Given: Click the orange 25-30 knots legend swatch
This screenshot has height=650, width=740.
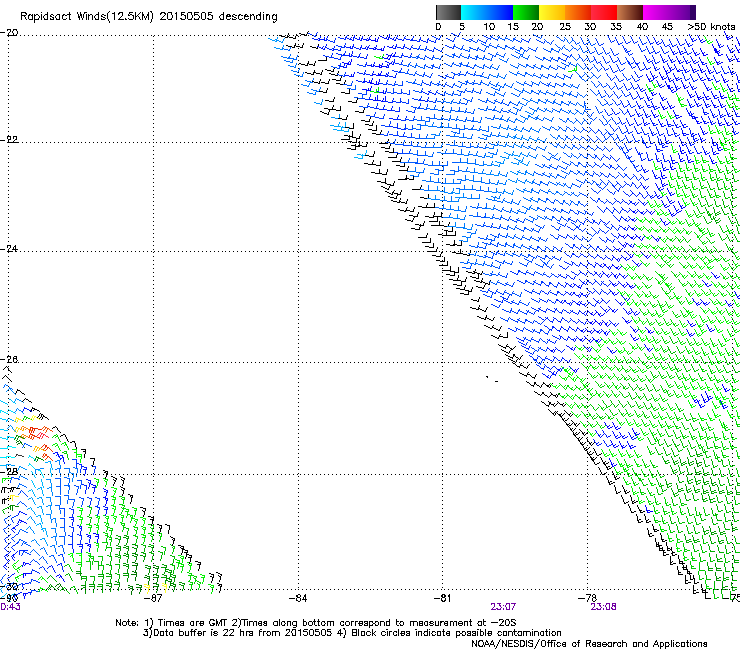Looking at the screenshot, I should pyautogui.click(x=578, y=12).
